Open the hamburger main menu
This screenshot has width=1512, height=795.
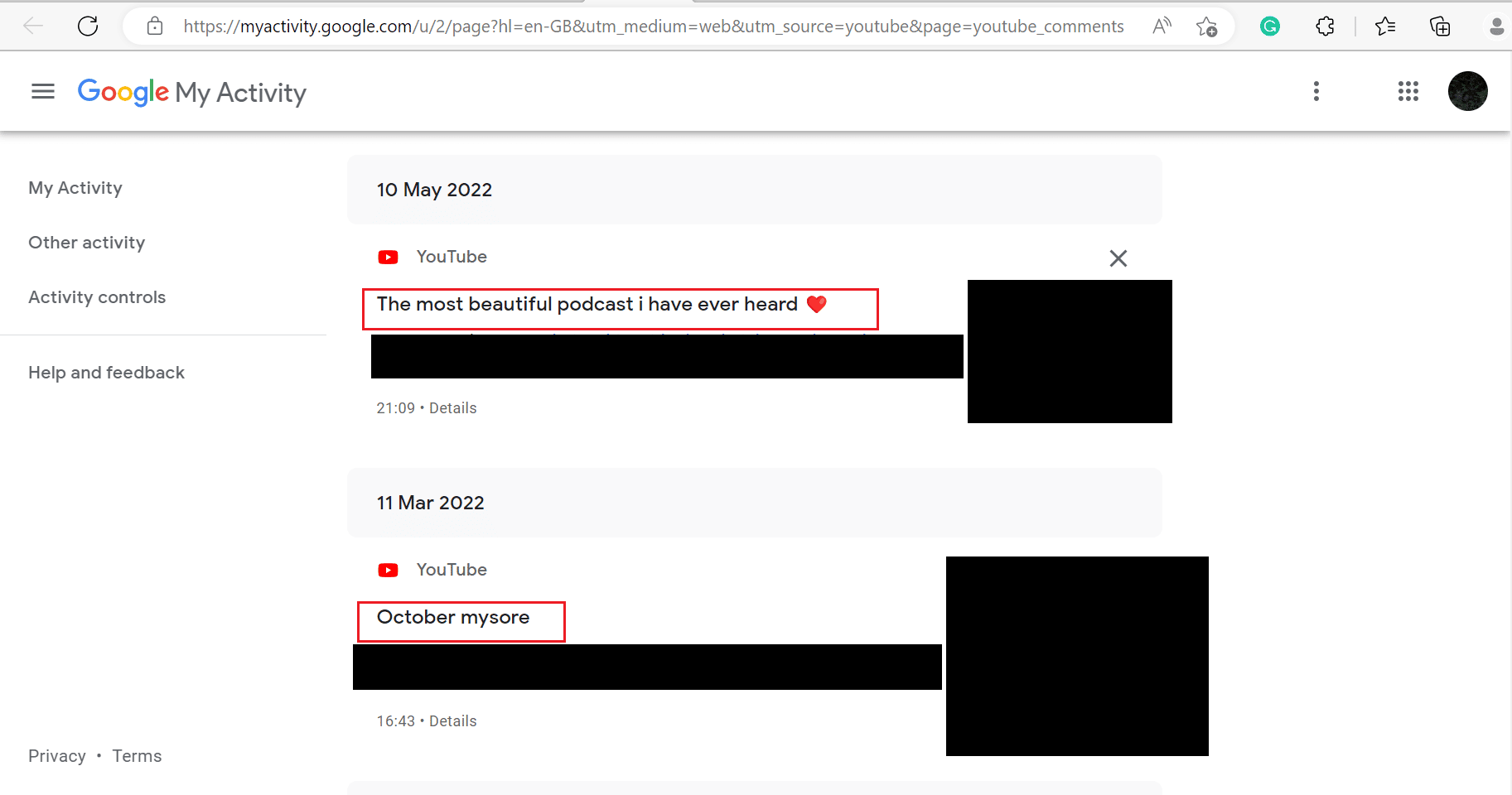pyautogui.click(x=43, y=91)
